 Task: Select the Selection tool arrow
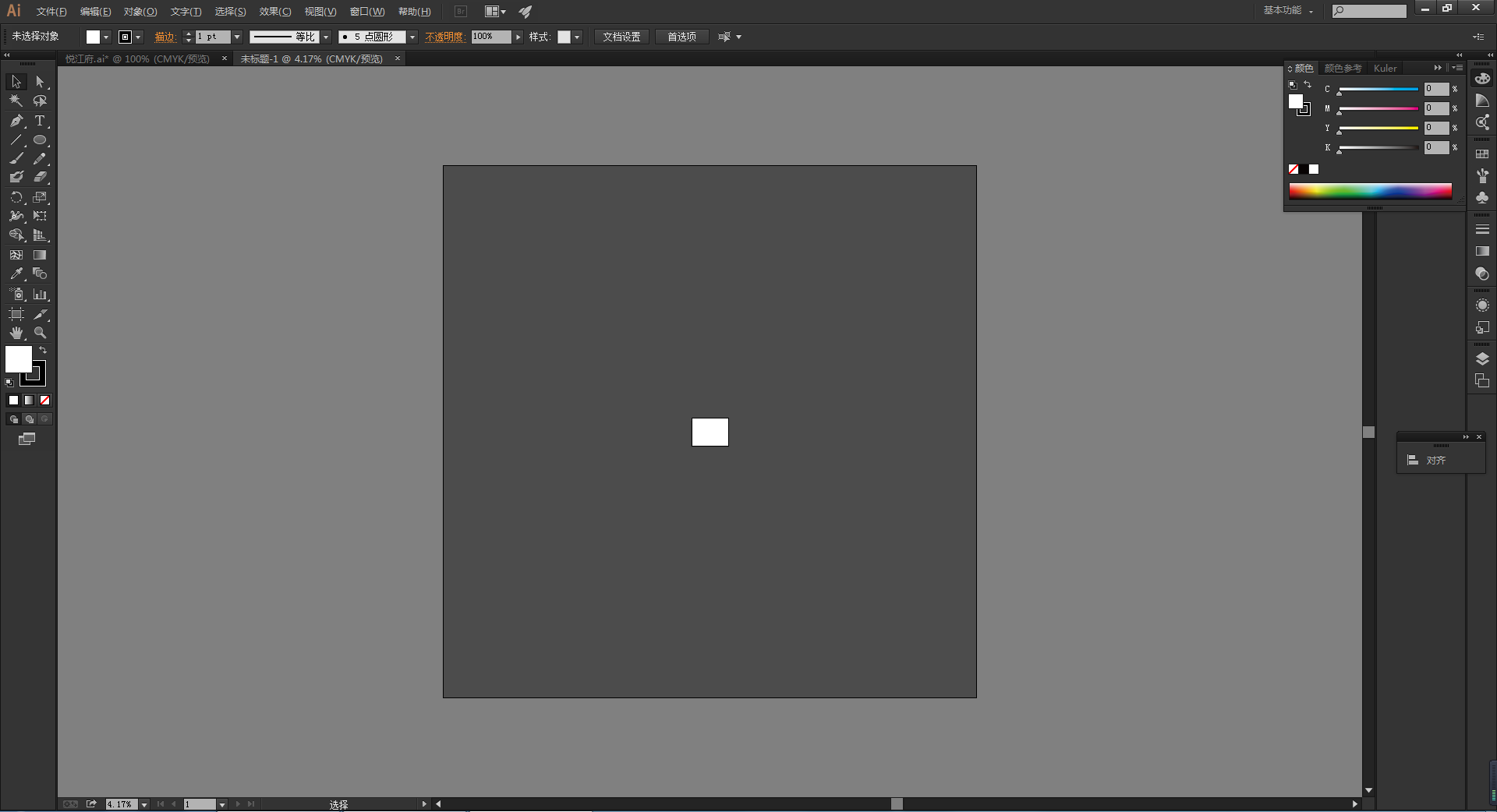(16, 82)
